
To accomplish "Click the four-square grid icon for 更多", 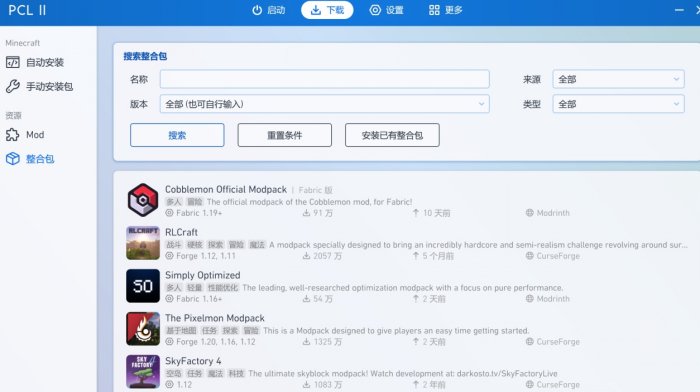I will (x=434, y=10).
